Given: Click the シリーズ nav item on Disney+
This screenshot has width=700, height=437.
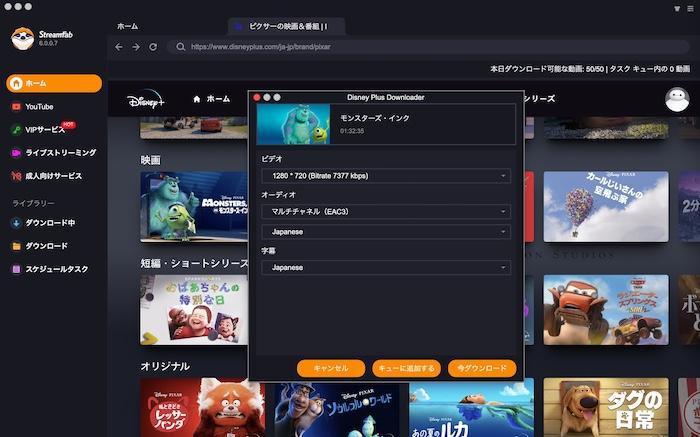Looking at the screenshot, I should [x=540, y=99].
